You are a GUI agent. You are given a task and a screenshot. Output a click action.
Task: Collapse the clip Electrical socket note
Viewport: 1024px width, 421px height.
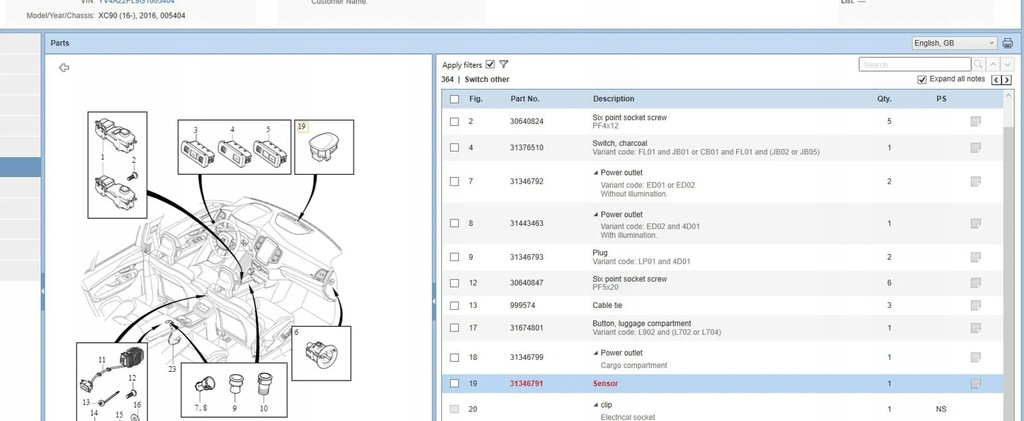coord(596,405)
